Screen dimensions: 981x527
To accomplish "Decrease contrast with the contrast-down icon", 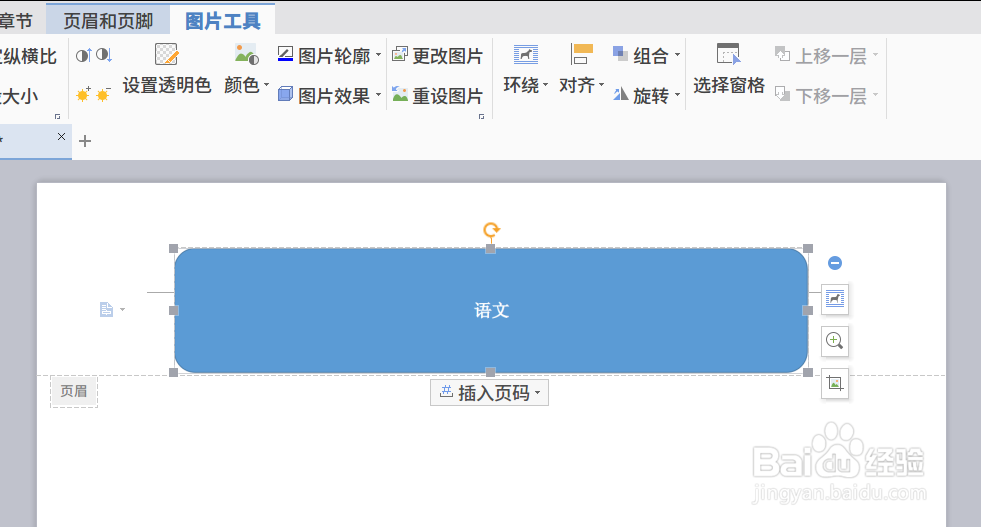I will tap(104, 55).
